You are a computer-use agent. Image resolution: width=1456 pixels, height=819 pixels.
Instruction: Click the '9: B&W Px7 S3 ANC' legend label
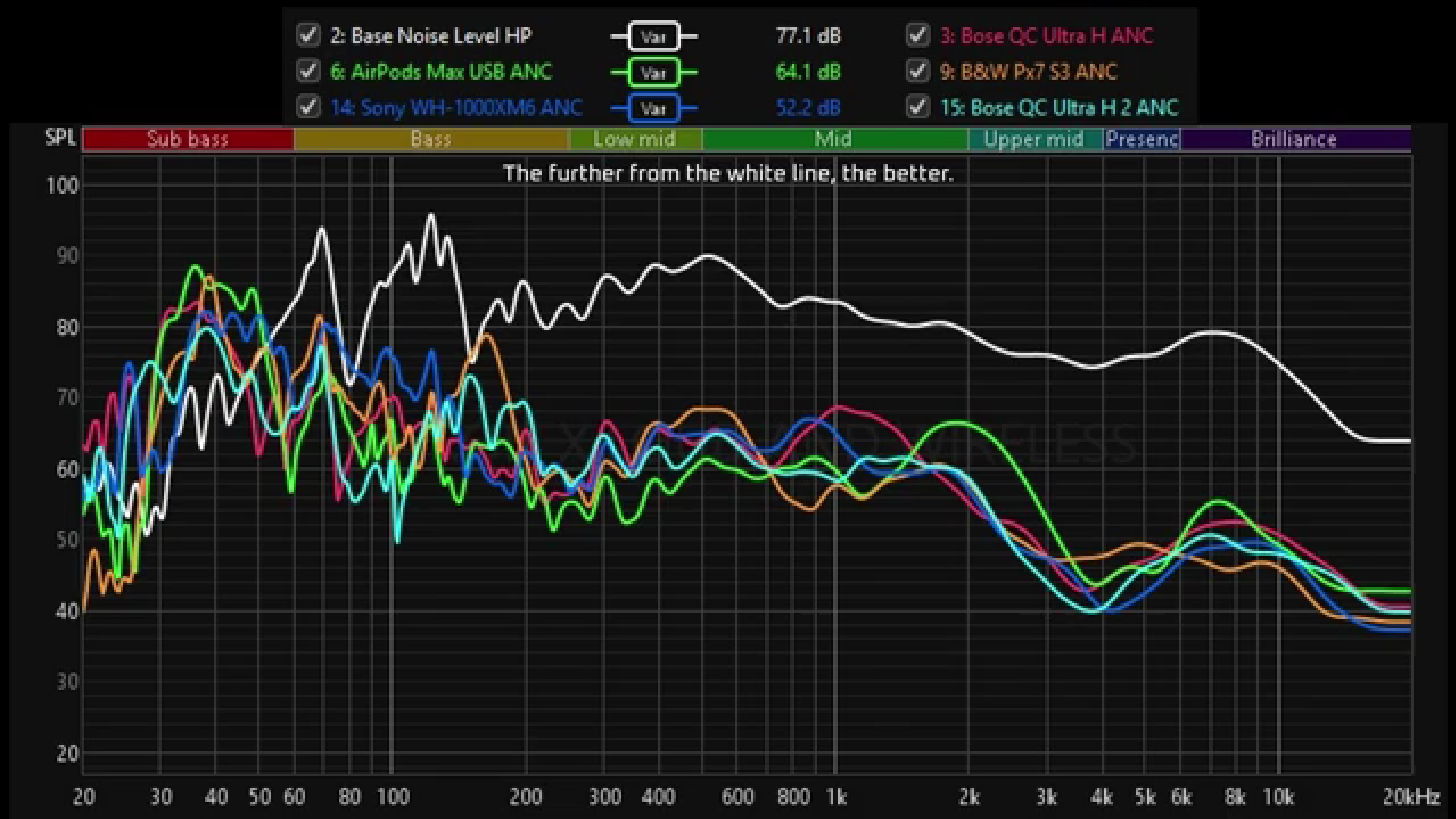click(x=1028, y=71)
